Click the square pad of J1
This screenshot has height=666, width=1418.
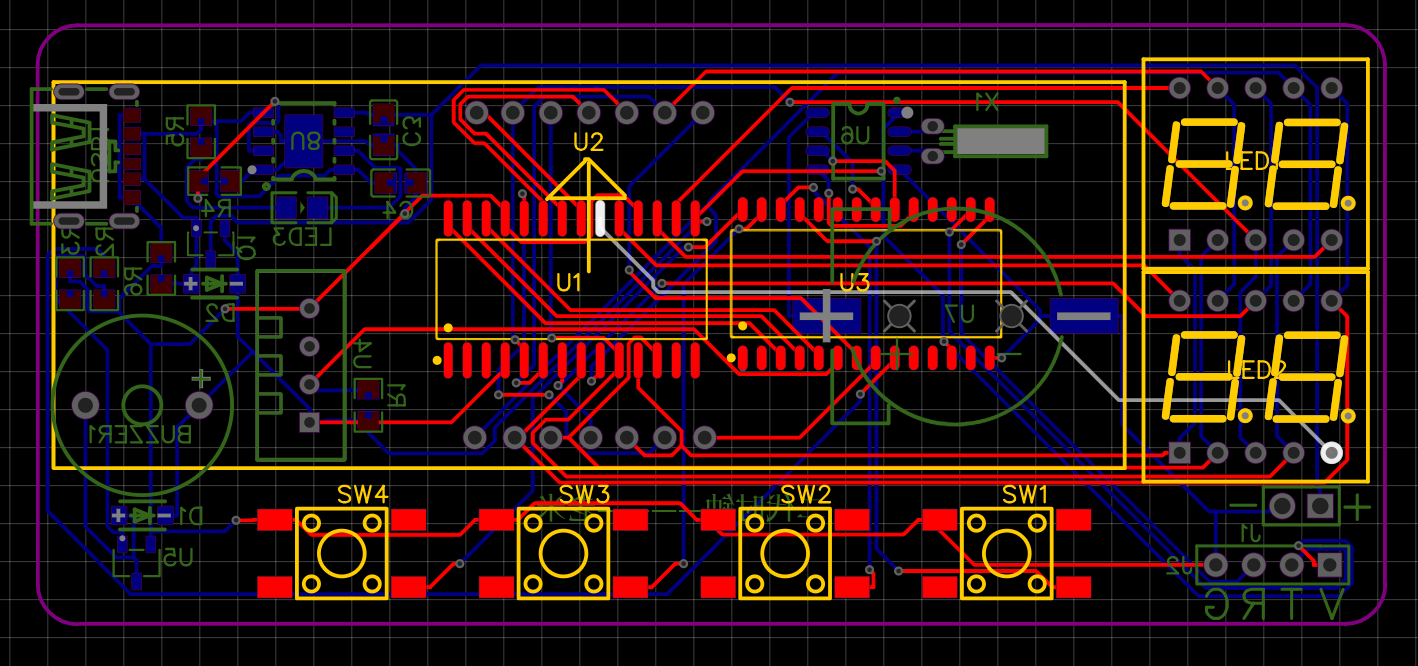pos(1321,505)
